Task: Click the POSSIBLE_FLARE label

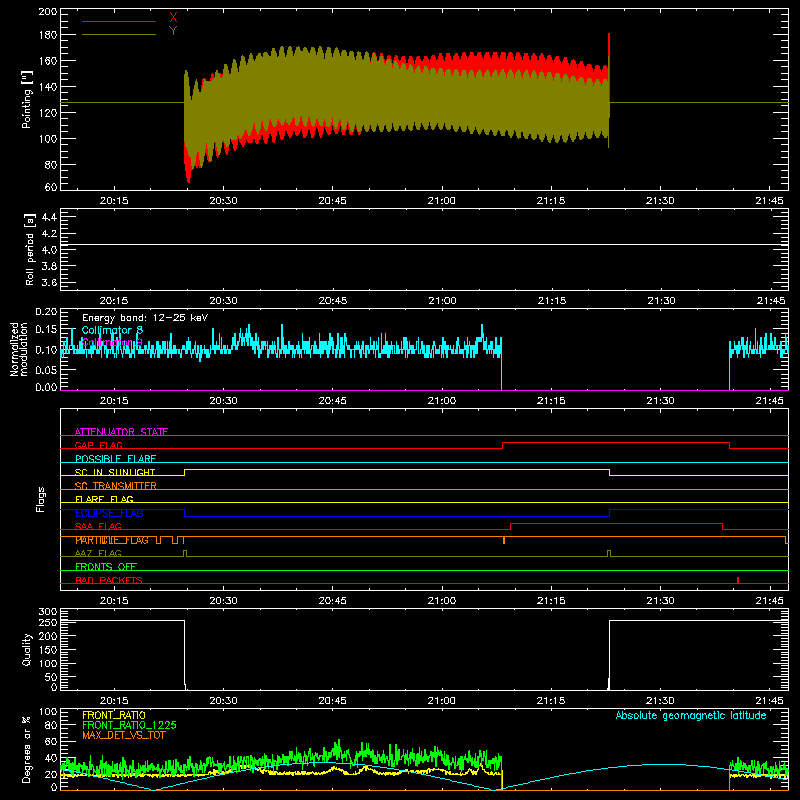Action: [x=115, y=459]
